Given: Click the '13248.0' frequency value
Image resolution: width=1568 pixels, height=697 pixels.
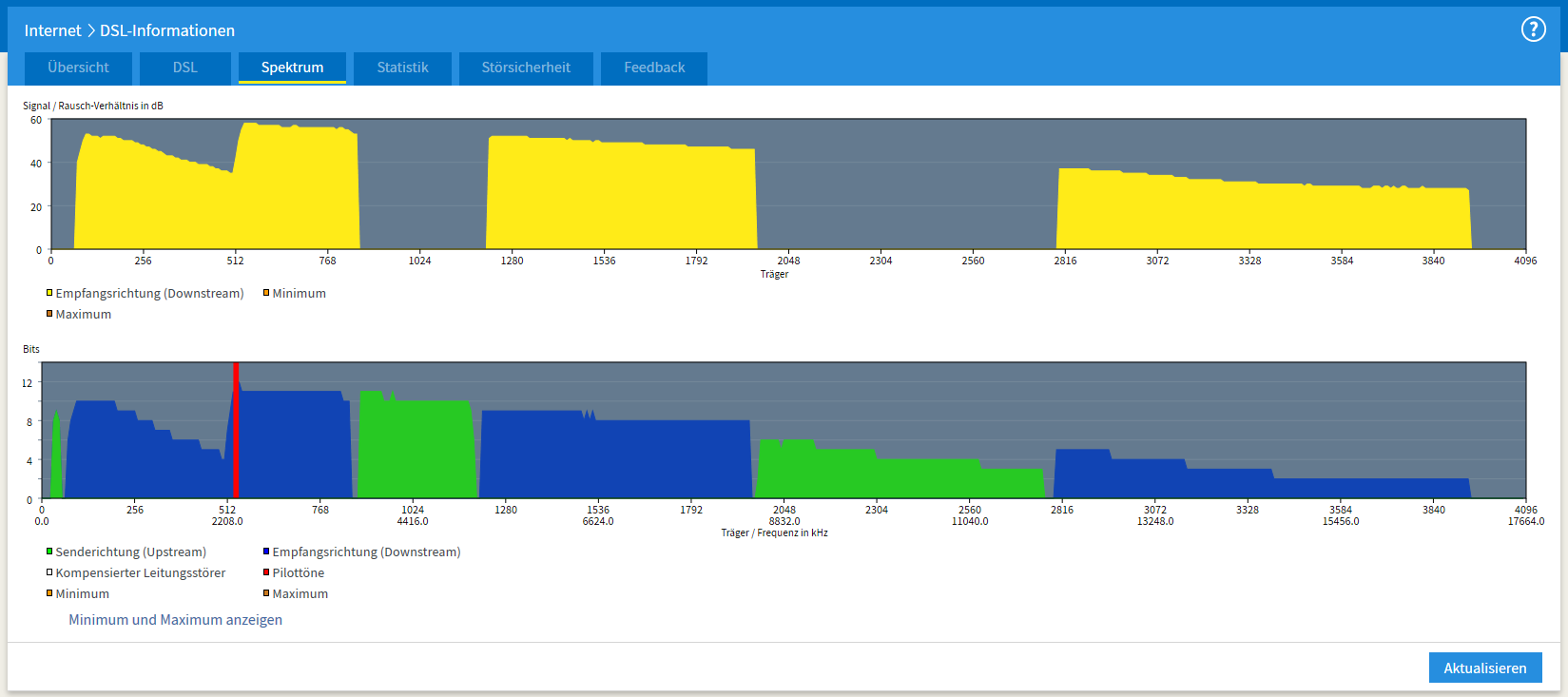Looking at the screenshot, I should (1155, 521).
